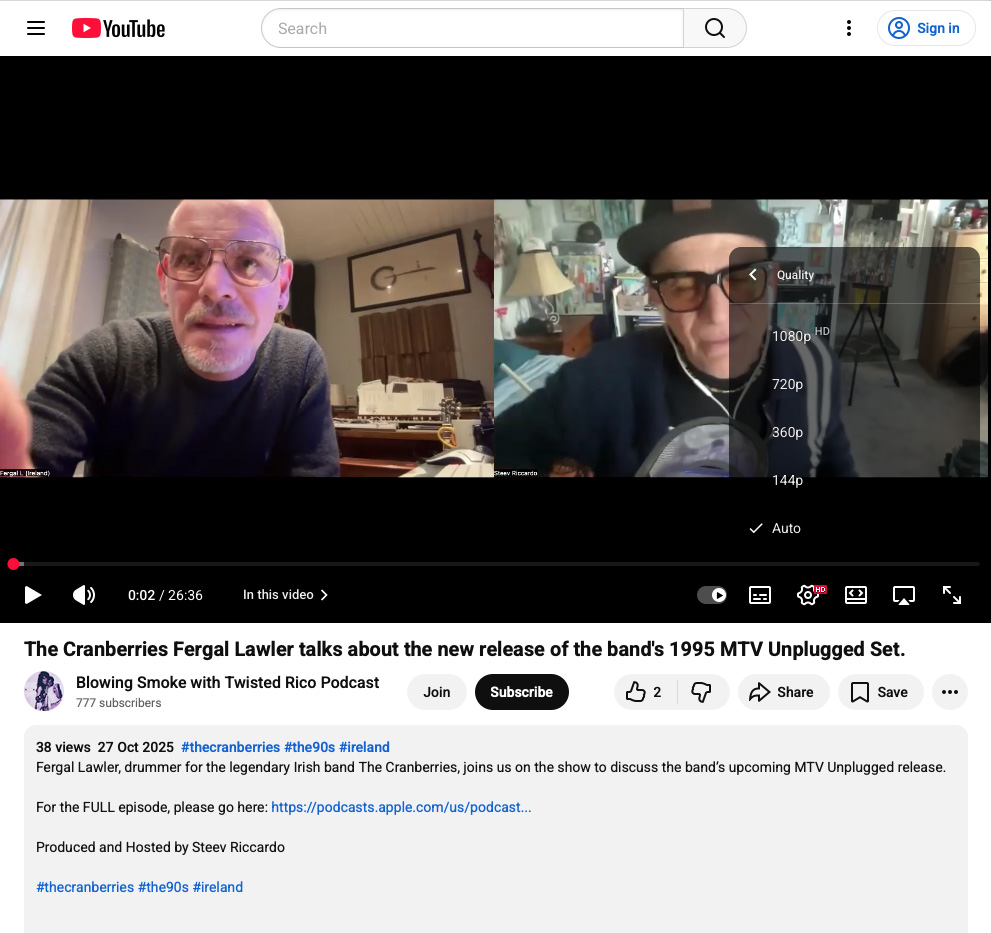Click the search magnifier button
This screenshot has height=933, width=991.
coord(714,28)
